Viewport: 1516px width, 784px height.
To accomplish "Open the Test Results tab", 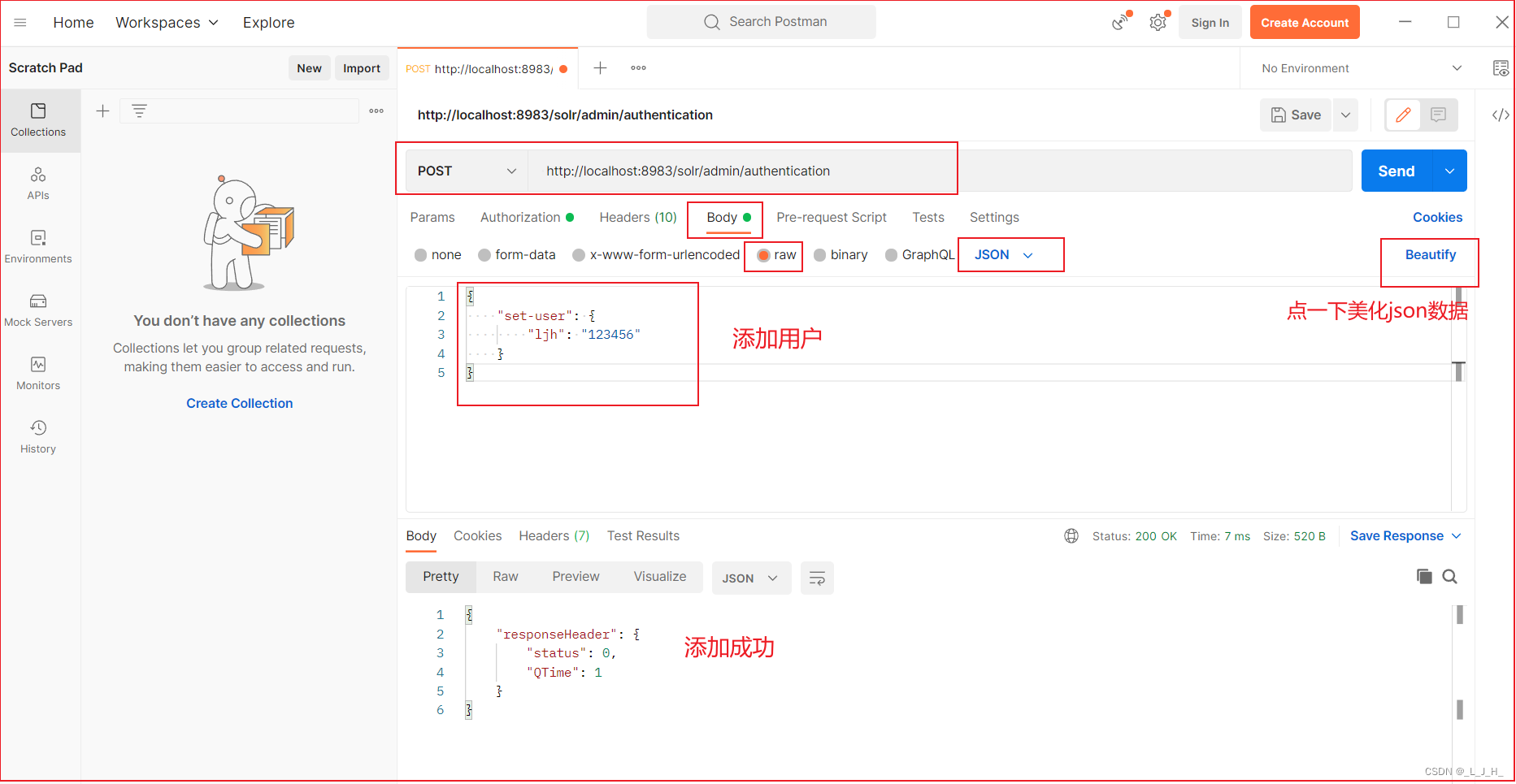I will click(x=643, y=536).
